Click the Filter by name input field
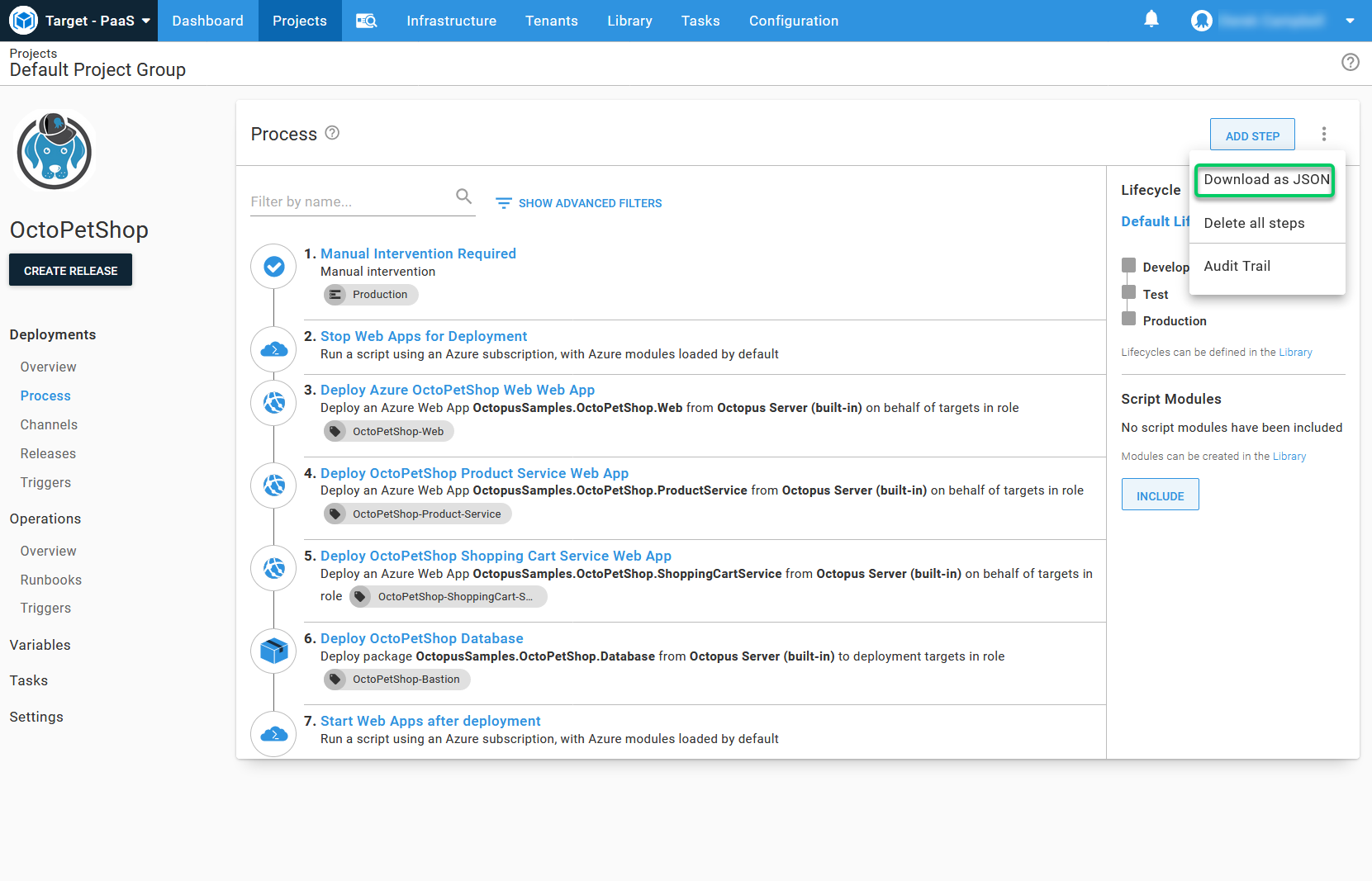 pos(350,201)
